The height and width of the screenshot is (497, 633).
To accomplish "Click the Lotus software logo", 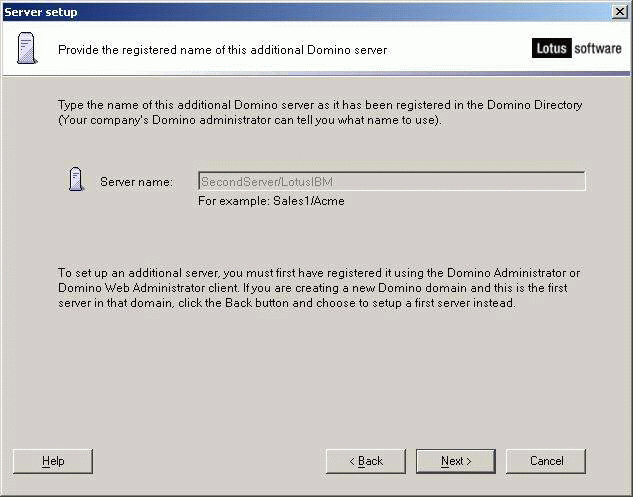I will point(577,48).
